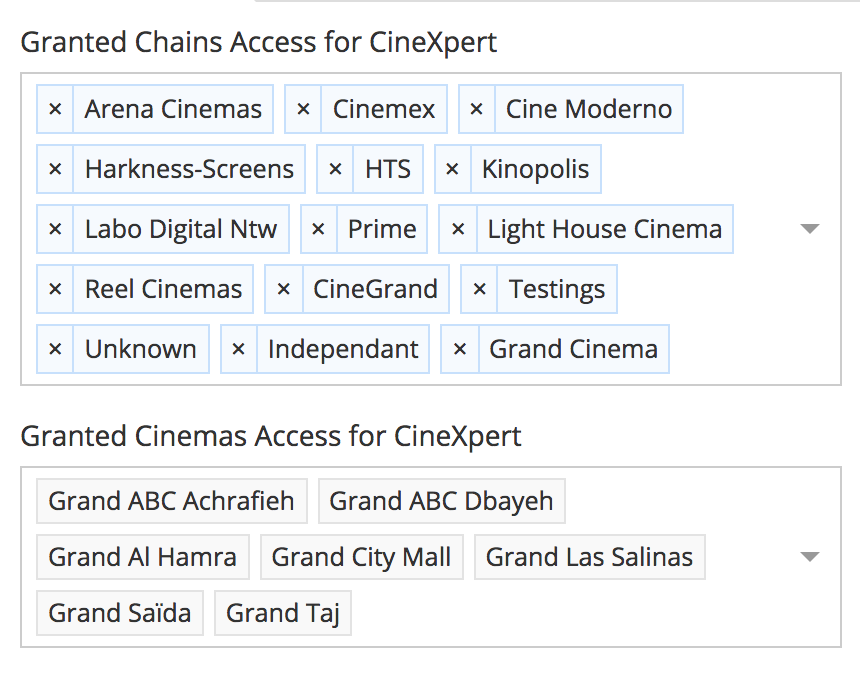This screenshot has height=674, width=860.
Task: Select the Grand Las Salinas tag
Action: (x=589, y=557)
